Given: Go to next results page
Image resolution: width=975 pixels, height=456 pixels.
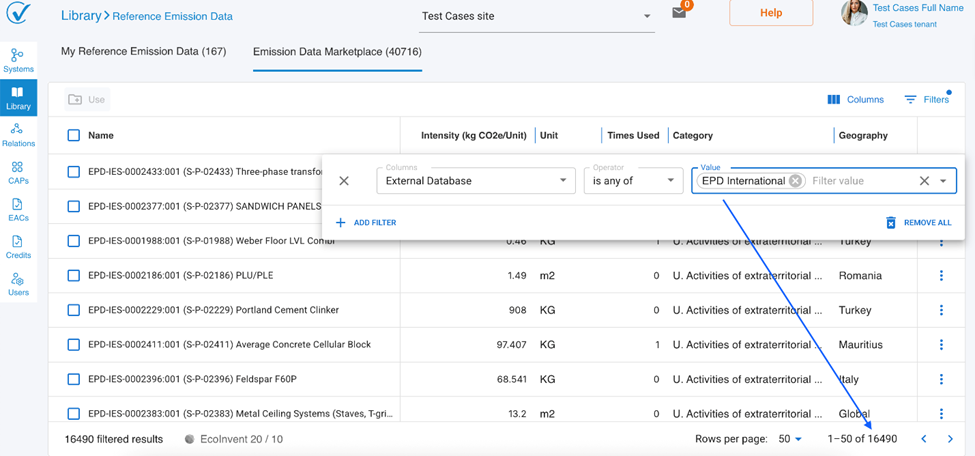Looking at the screenshot, I should tap(950, 439).
